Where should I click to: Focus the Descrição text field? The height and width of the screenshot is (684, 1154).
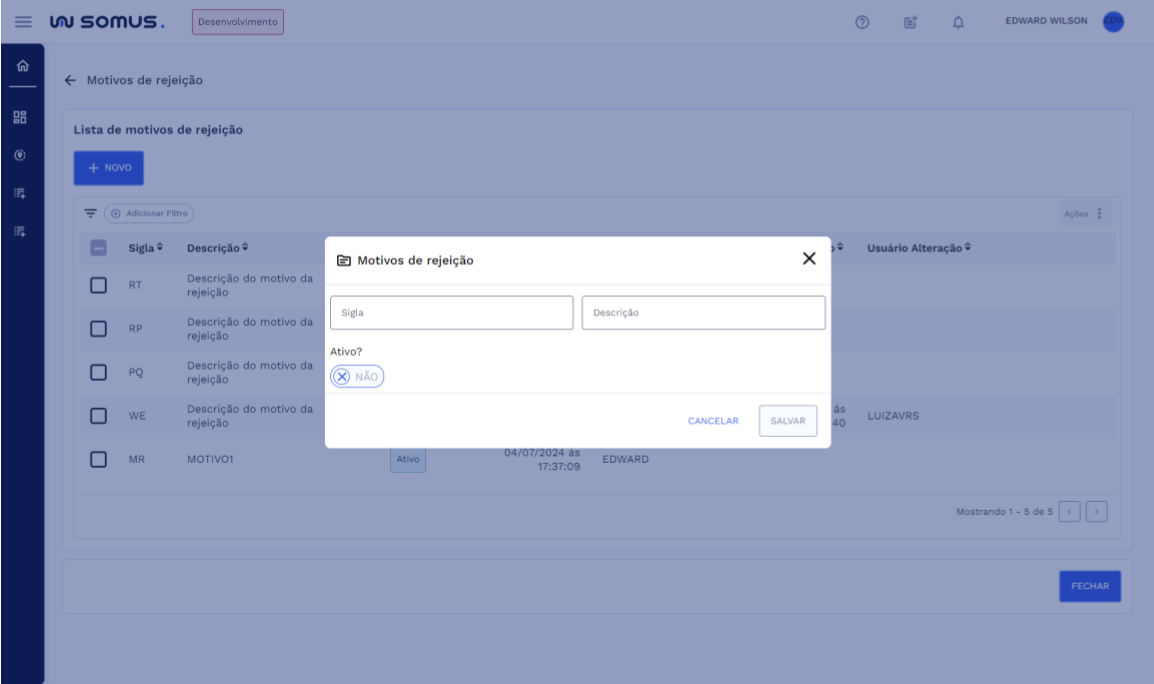pos(703,312)
